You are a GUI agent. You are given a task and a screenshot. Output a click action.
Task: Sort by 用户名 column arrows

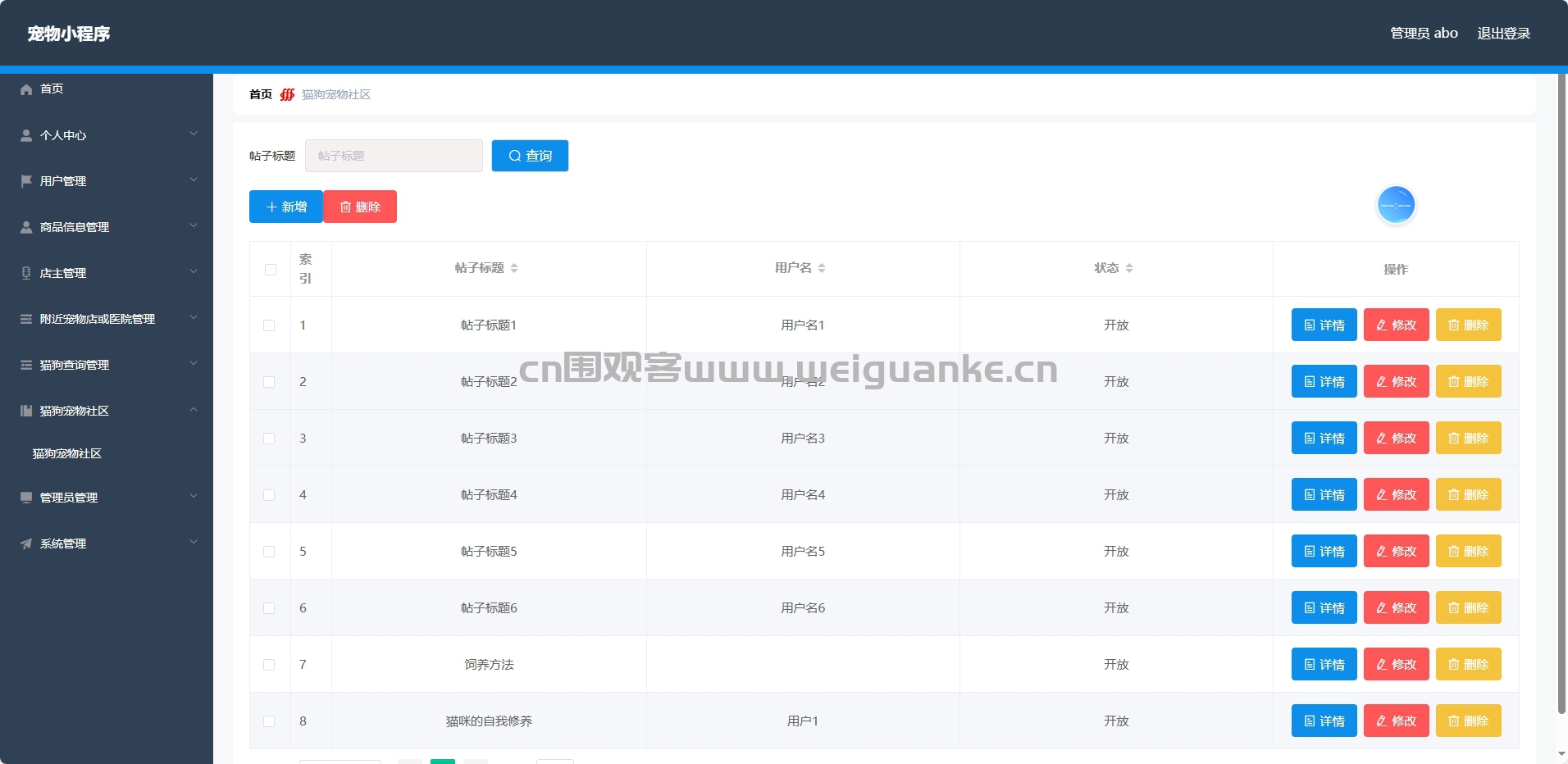click(x=822, y=268)
